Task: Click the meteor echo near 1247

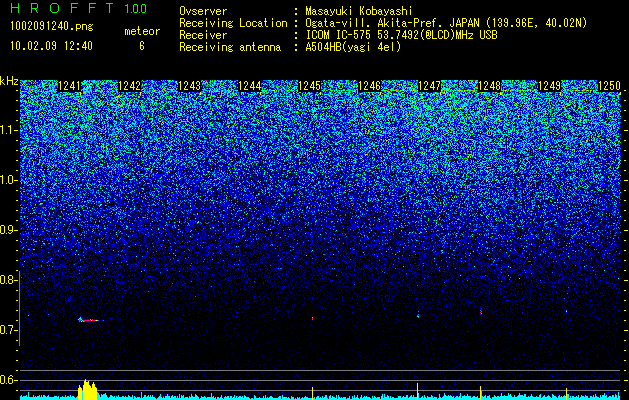Action: pos(418,314)
